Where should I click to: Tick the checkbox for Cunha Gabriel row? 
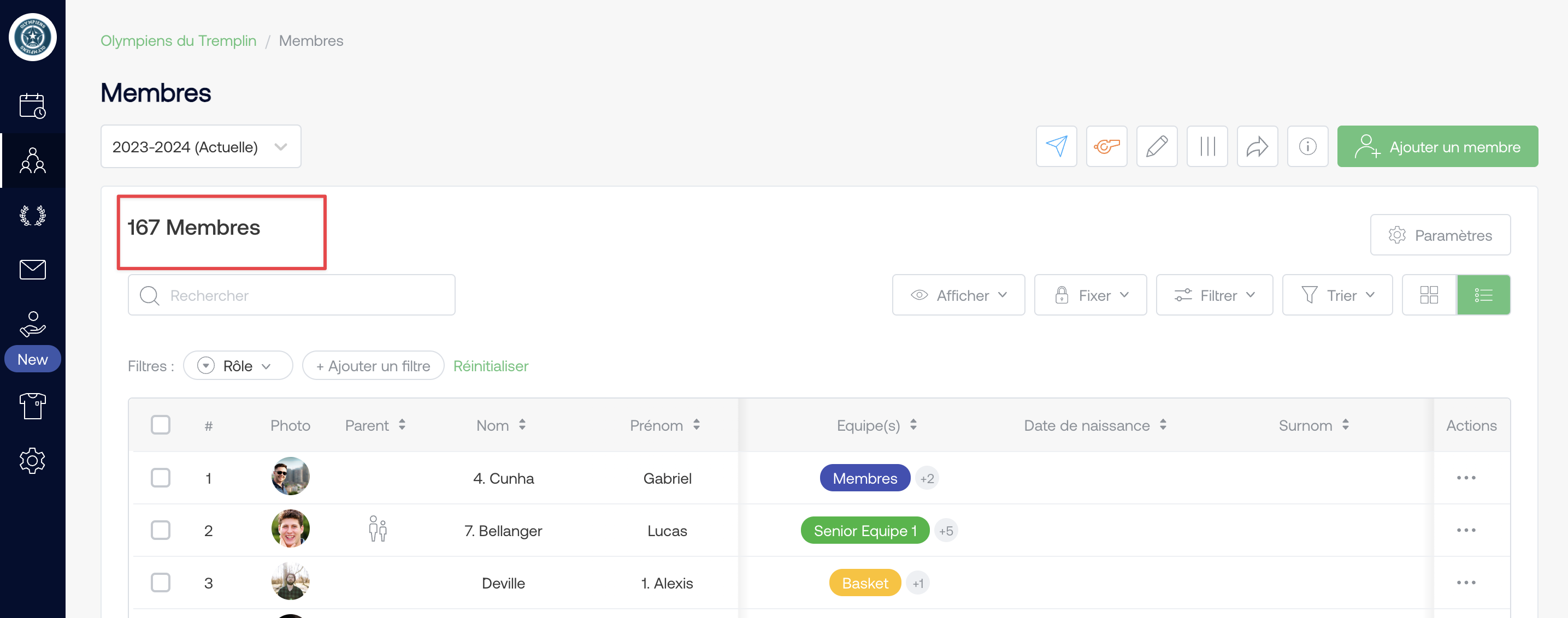pyautogui.click(x=161, y=478)
